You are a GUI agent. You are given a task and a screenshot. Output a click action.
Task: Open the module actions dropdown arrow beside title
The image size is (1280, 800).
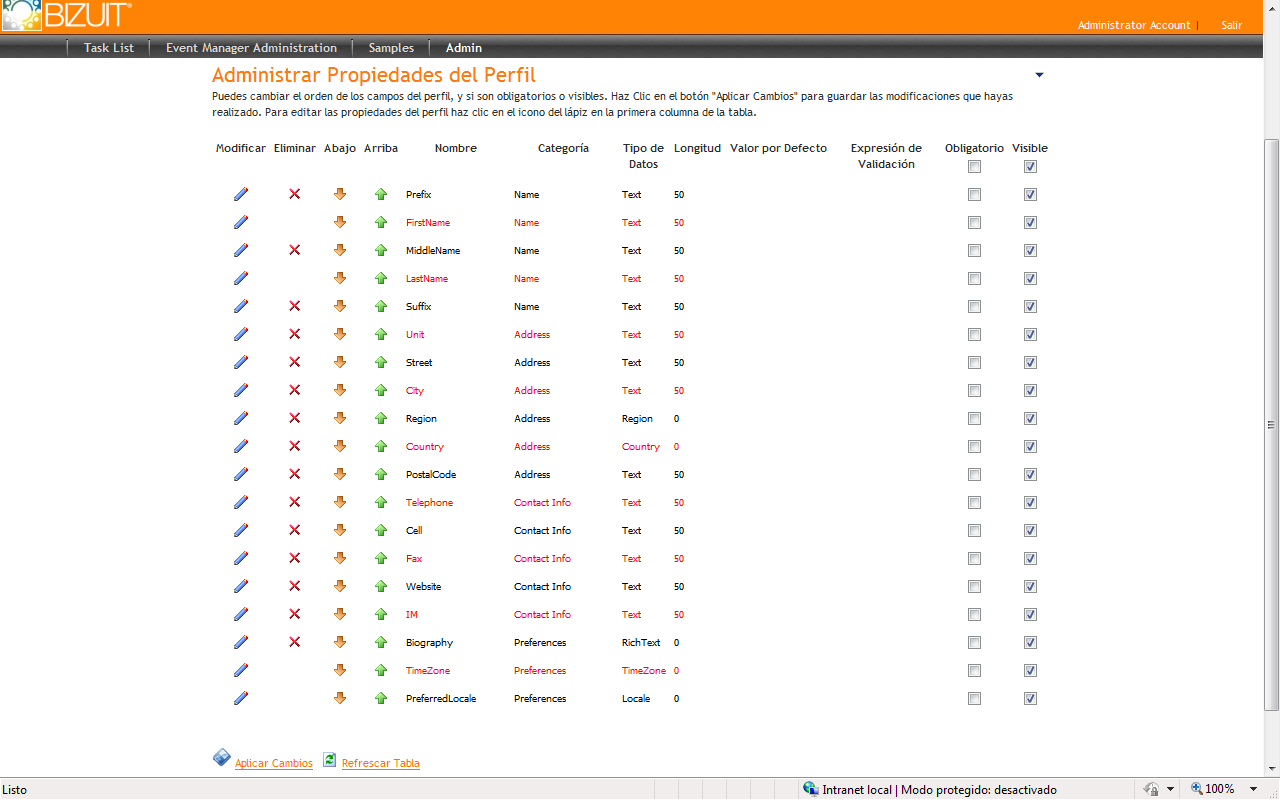point(1039,75)
